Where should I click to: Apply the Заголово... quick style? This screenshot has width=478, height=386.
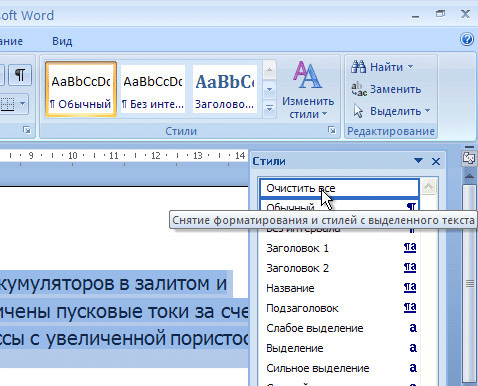225,89
